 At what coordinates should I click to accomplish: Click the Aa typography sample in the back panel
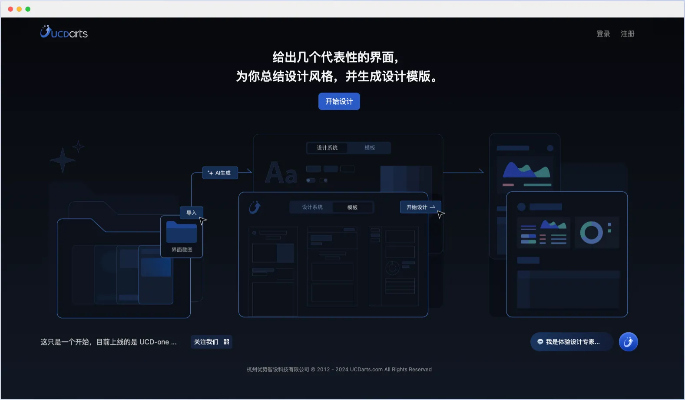point(281,174)
